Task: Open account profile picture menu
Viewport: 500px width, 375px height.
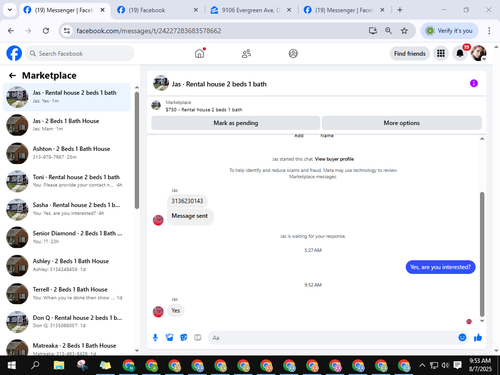Action: click(x=478, y=53)
